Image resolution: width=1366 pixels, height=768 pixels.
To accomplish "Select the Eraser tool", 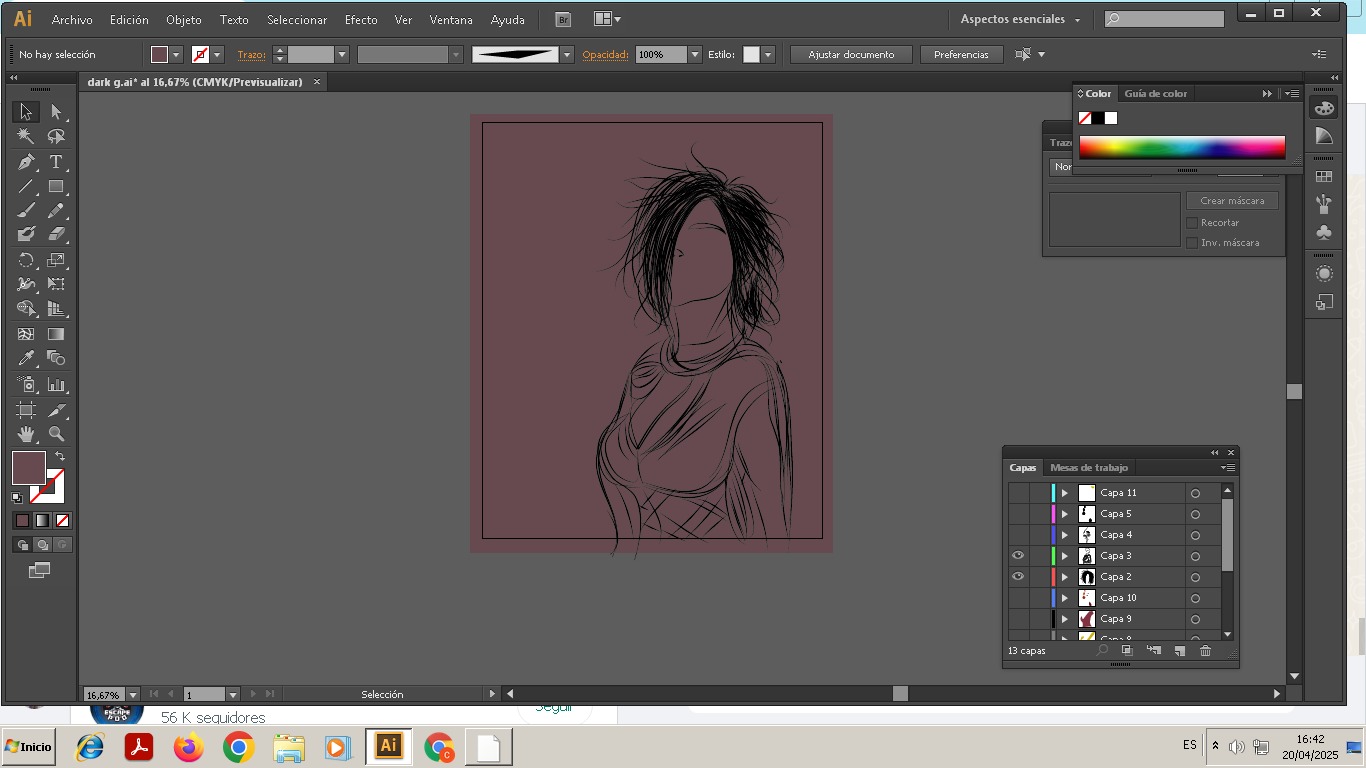I will pos(56,234).
